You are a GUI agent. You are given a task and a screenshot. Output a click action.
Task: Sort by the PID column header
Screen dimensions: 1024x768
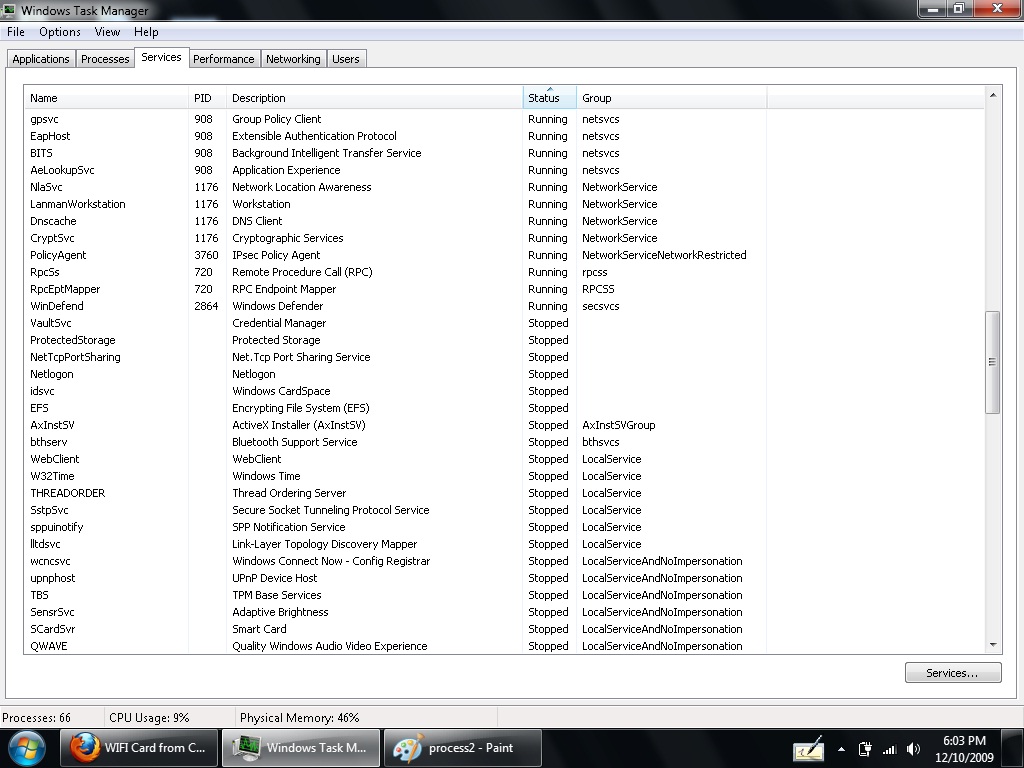[x=207, y=98]
